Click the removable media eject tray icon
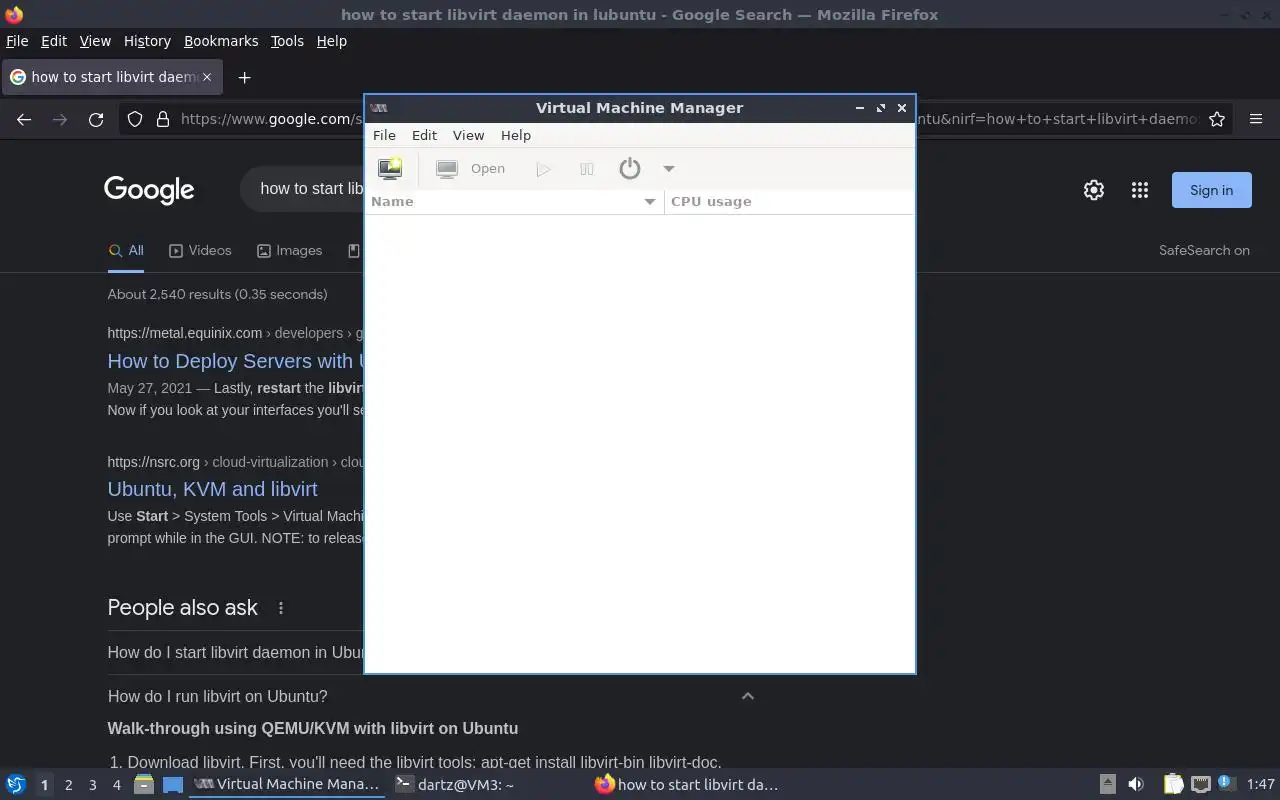Viewport: 1280px width, 800px height. click(x=1108, y=785)
